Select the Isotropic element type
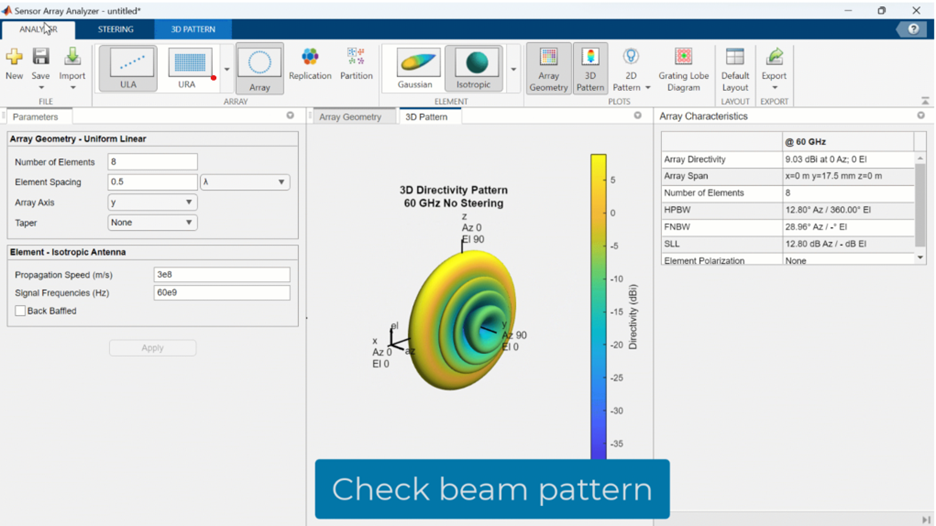This screenshot has height=526, width=936. click(x=473, y=68)
